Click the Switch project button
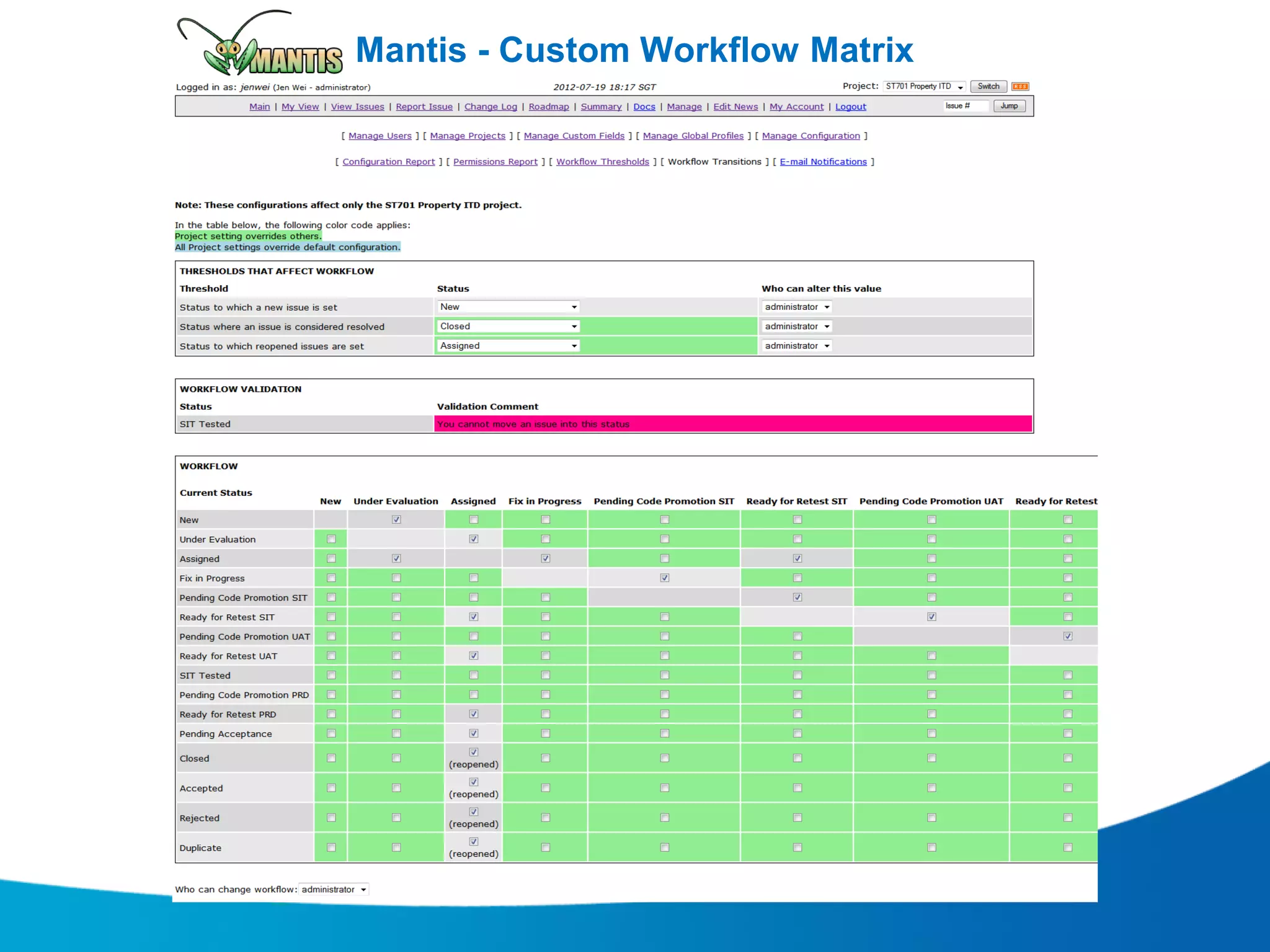 point(988,86)
